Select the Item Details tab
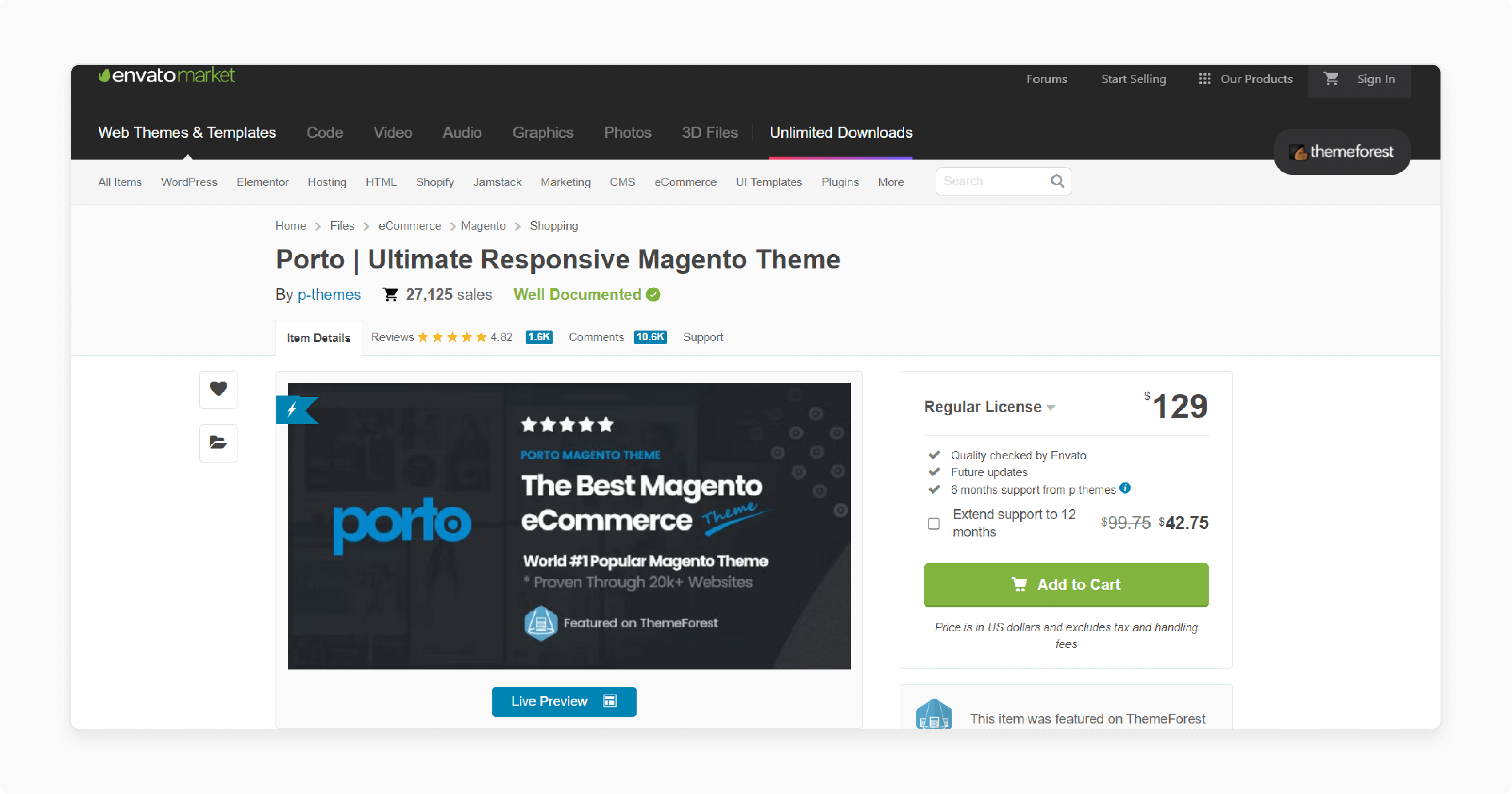 pyautogui.click(x=319, y=338)
